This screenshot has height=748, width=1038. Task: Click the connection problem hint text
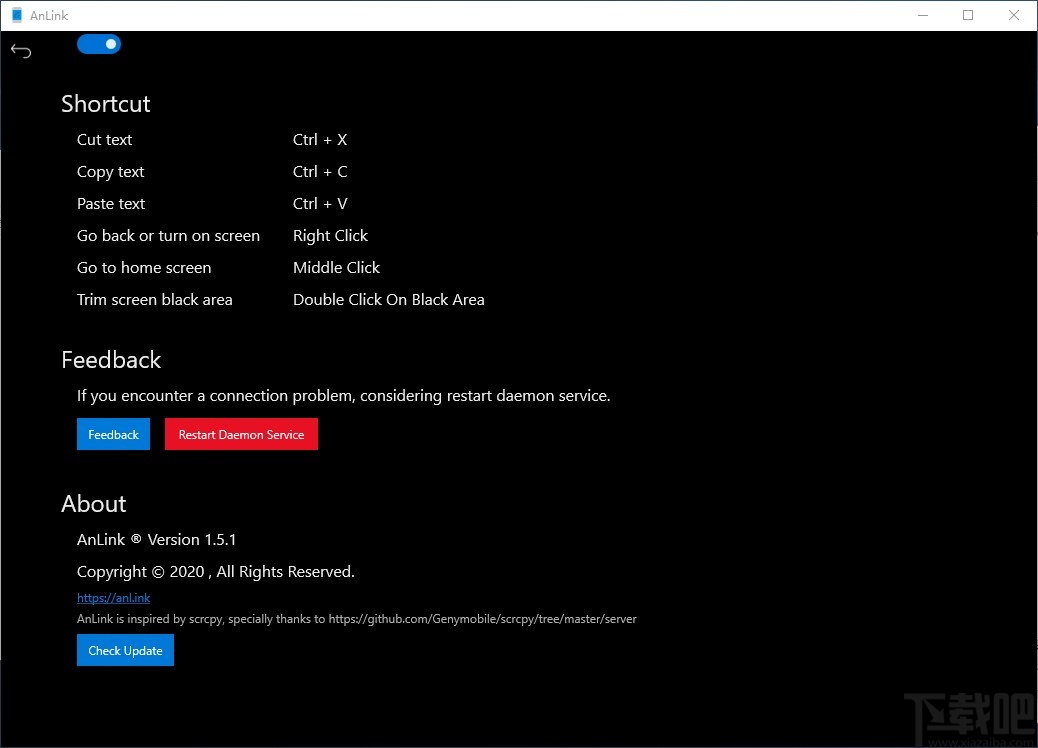pyautogui.click(x=344, y=396)
